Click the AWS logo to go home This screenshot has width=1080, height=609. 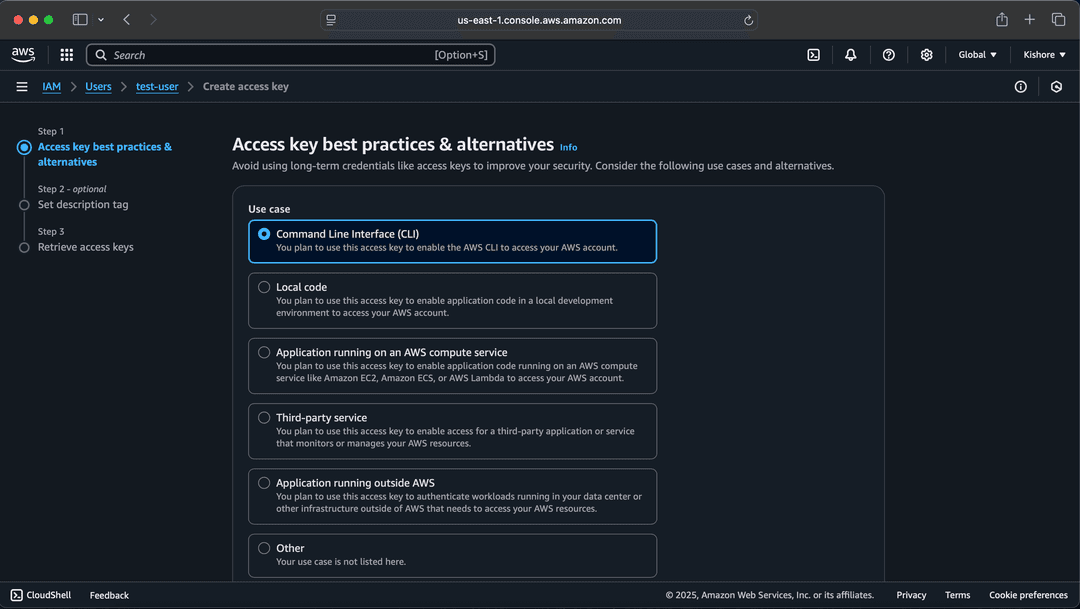click(x=22, y=55)
